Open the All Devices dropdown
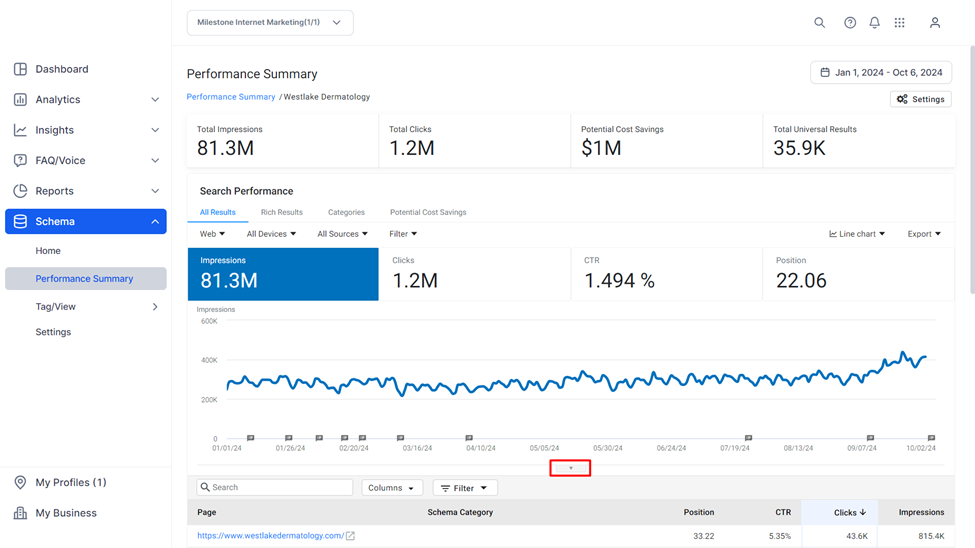 click(x=271, y=234)
